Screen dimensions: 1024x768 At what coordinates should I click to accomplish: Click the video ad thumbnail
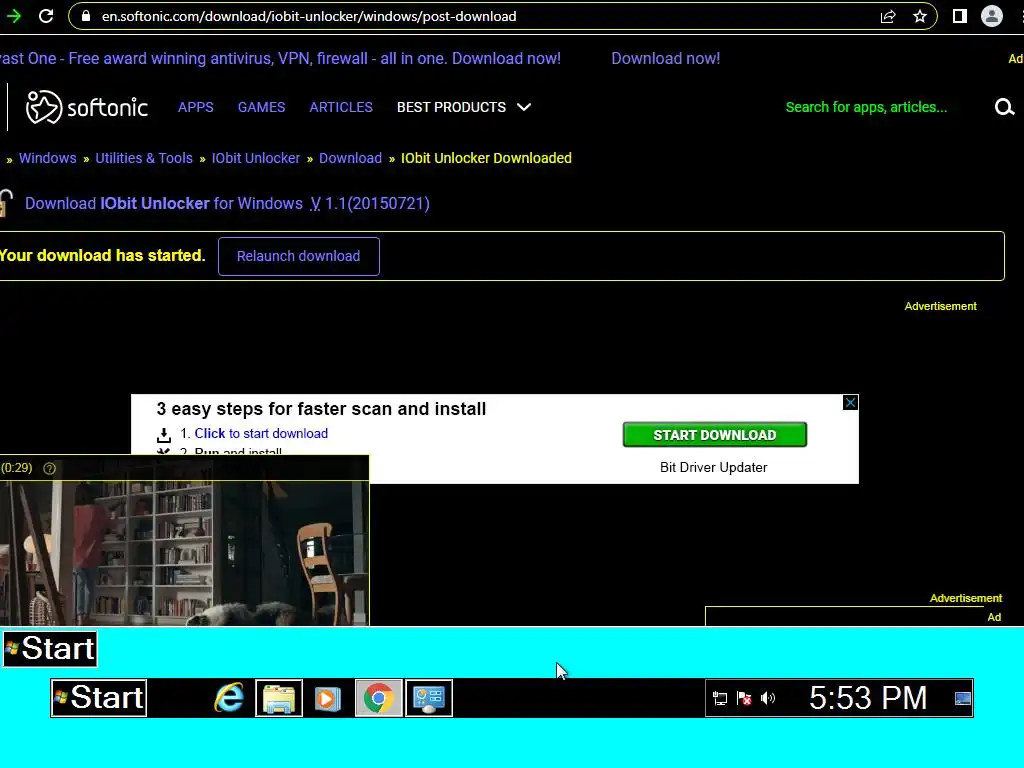pos(184,553)
